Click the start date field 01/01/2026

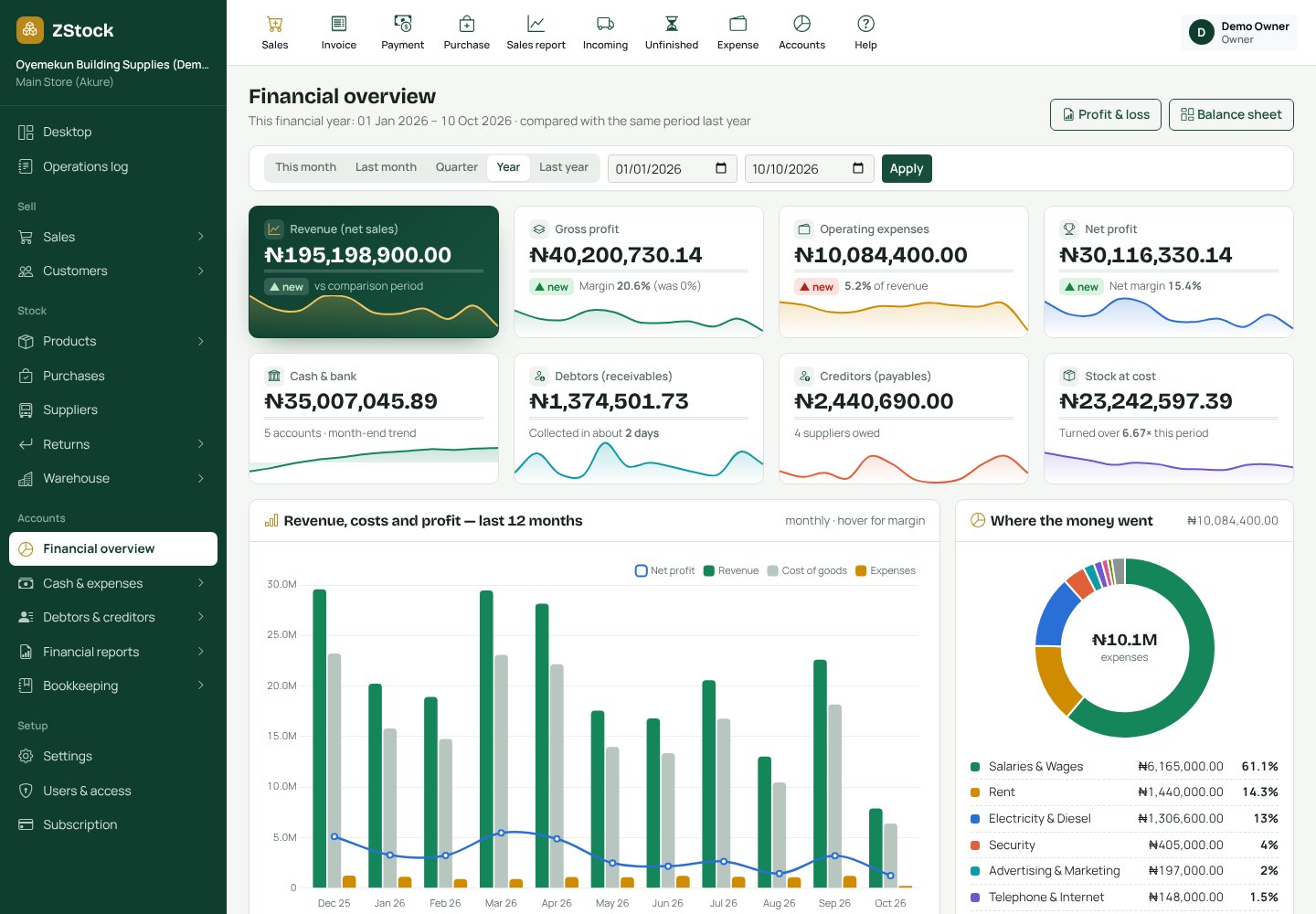(673, 168)
